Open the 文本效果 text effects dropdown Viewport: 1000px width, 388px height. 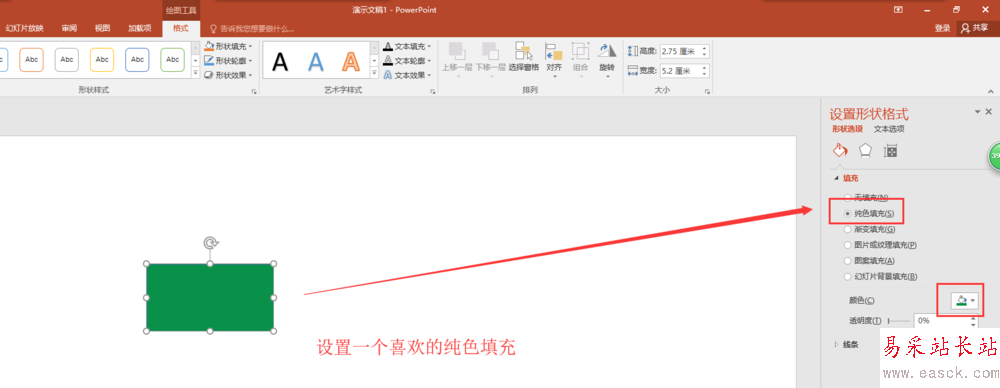click(408, 75)
